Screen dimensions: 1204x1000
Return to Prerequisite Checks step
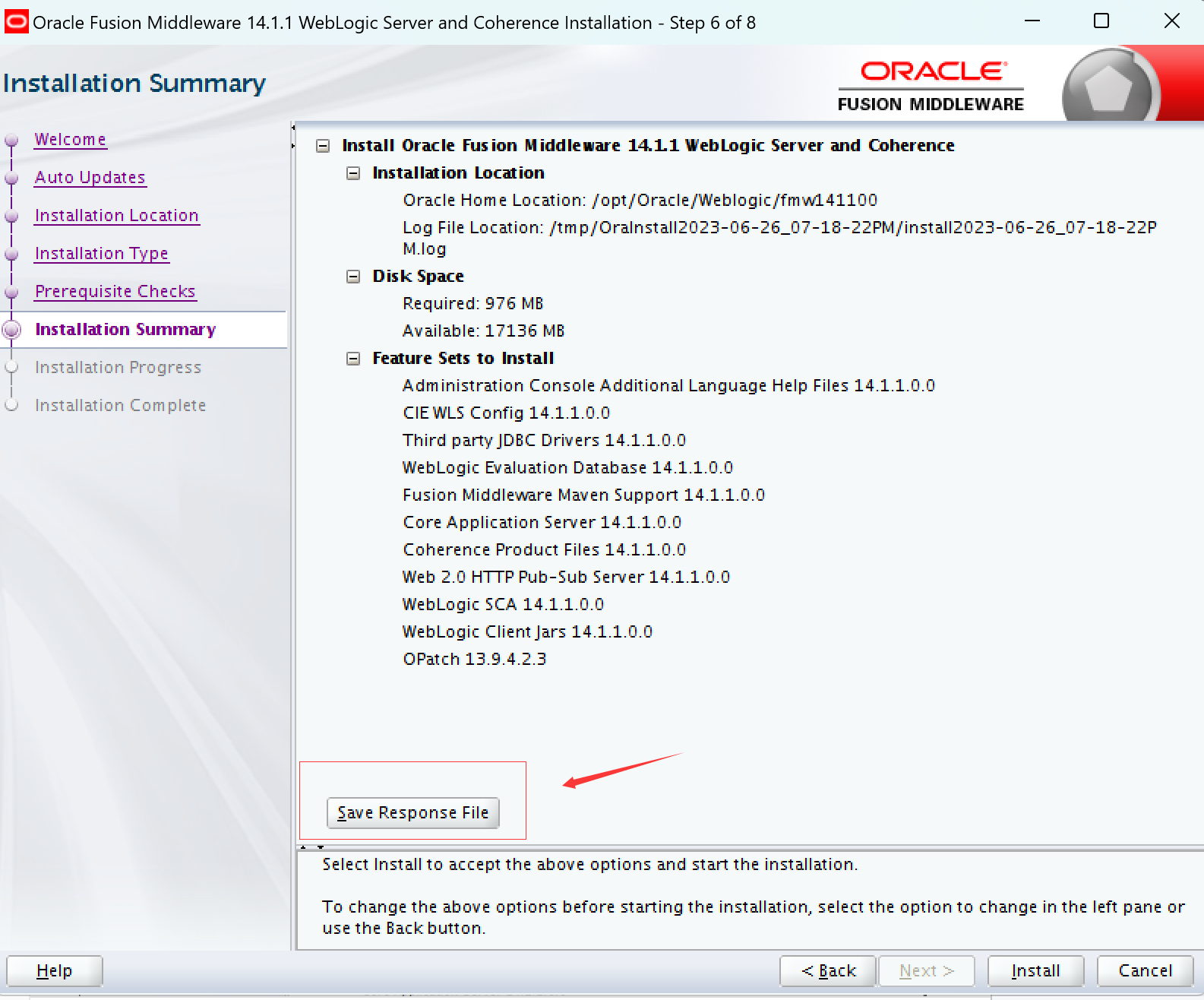(x=115, y=292)
